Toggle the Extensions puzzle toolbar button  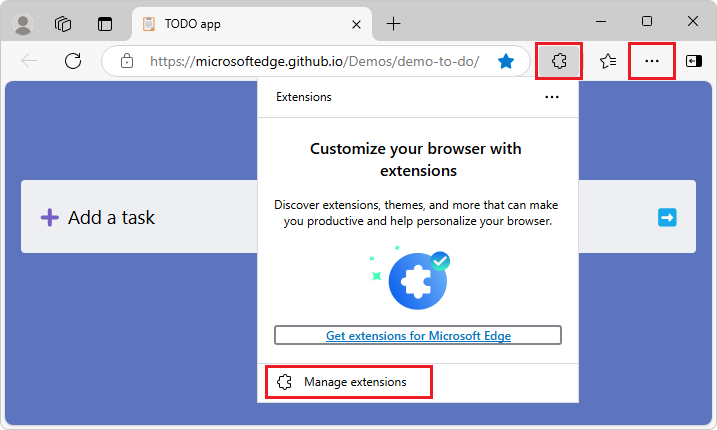click(559, 61)
